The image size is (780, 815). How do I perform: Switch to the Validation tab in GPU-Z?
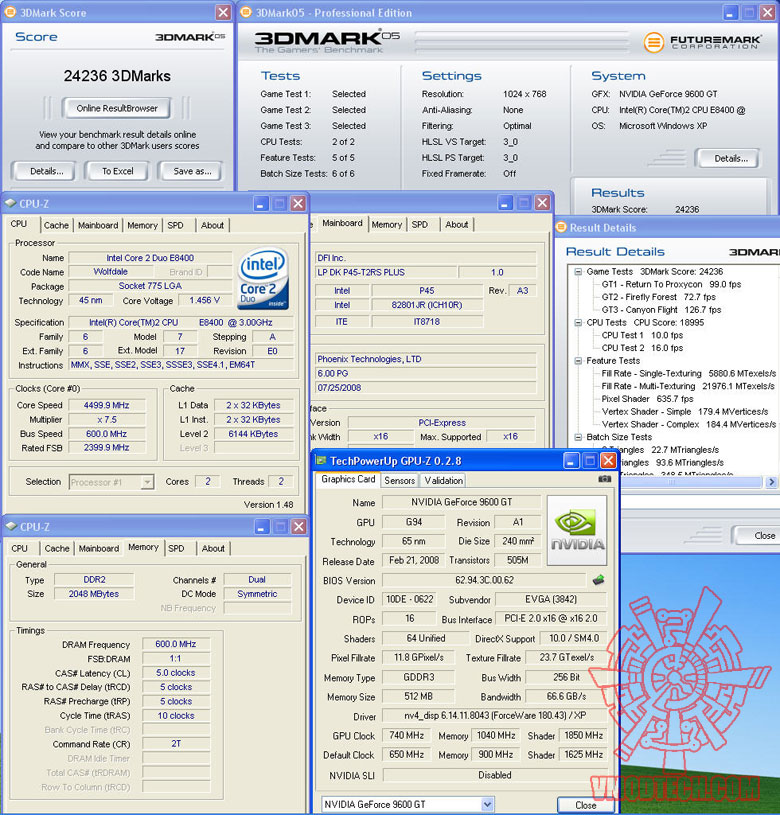(443, 481)
